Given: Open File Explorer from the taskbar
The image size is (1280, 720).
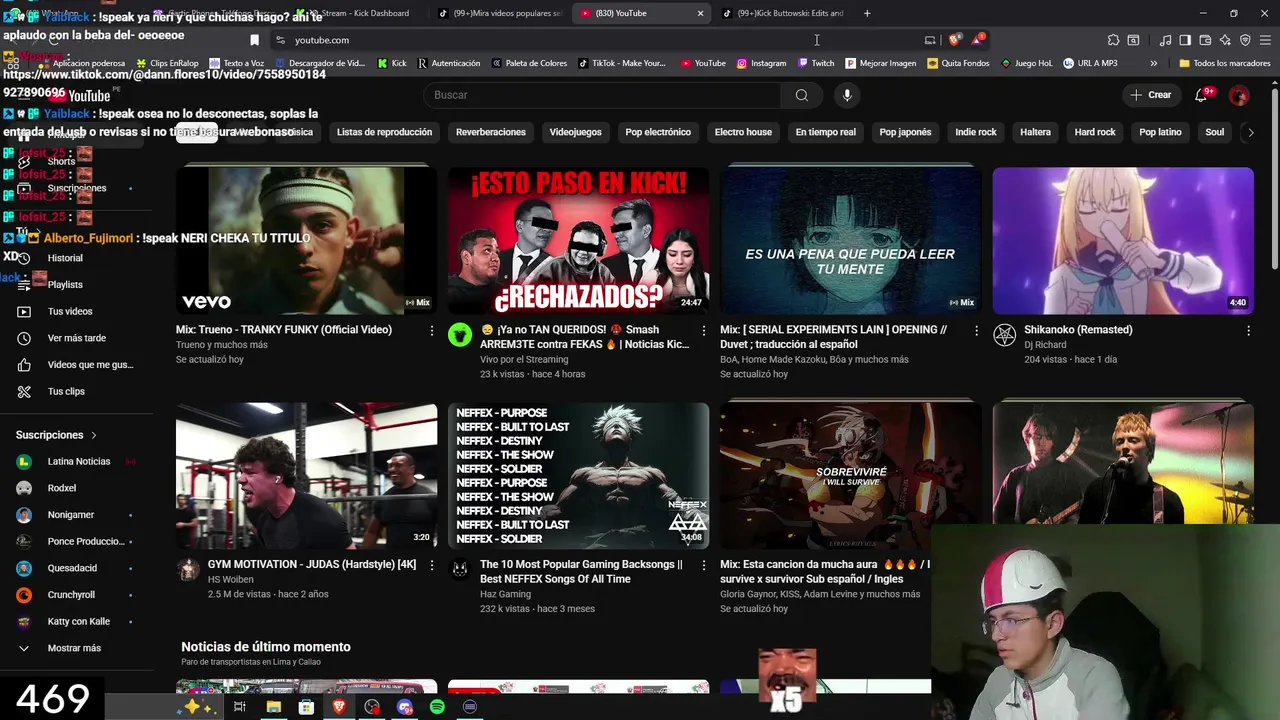Looking at the screenshot, I should point(273,707).
